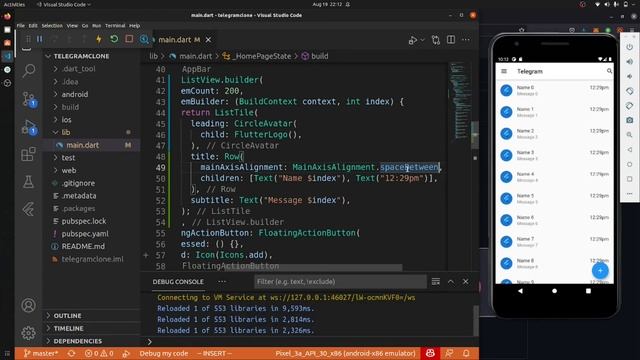Open the Flutter sidebar icon
This screenshot has width=640, height=360.
click(29, 209)
